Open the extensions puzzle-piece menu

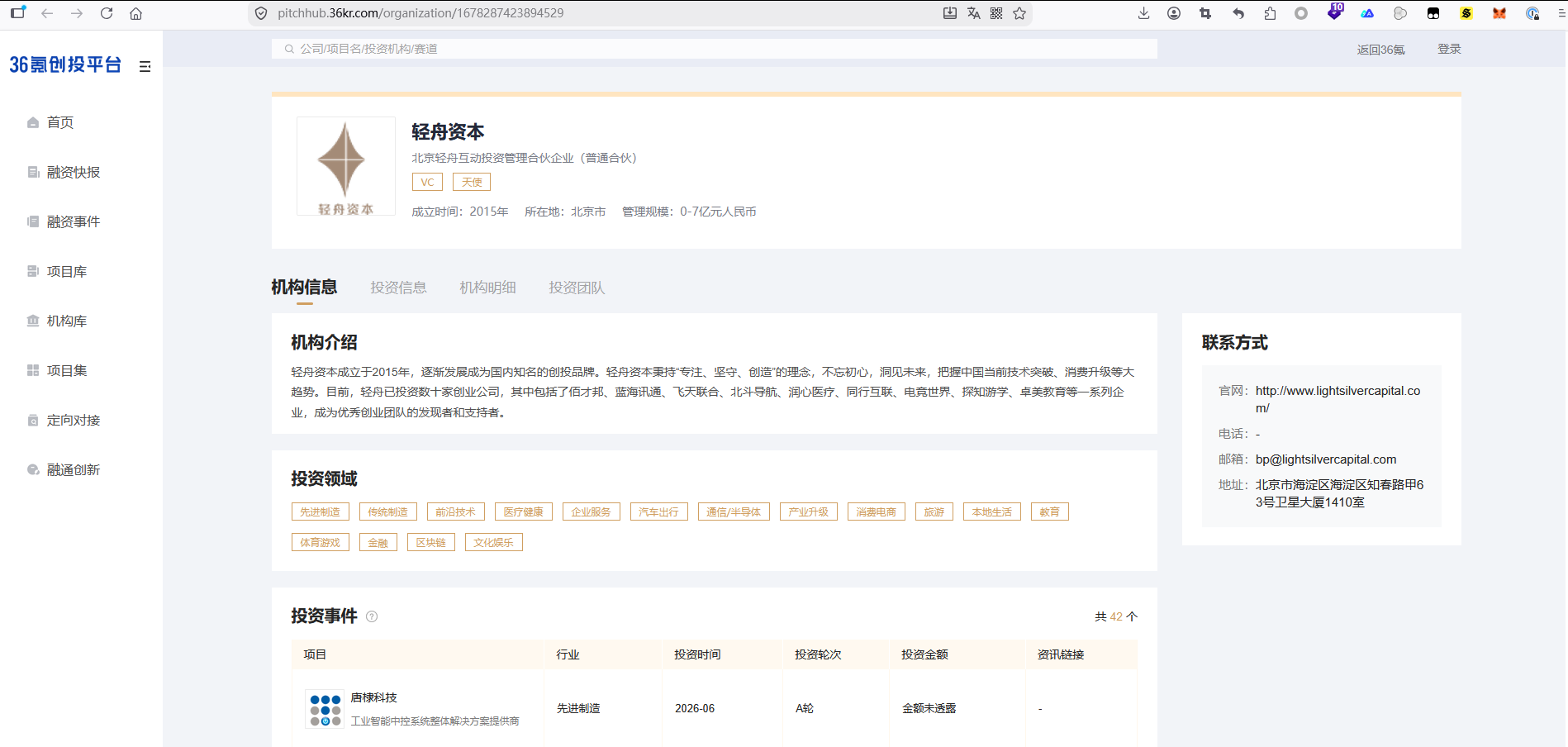(x=1270, y=13)
